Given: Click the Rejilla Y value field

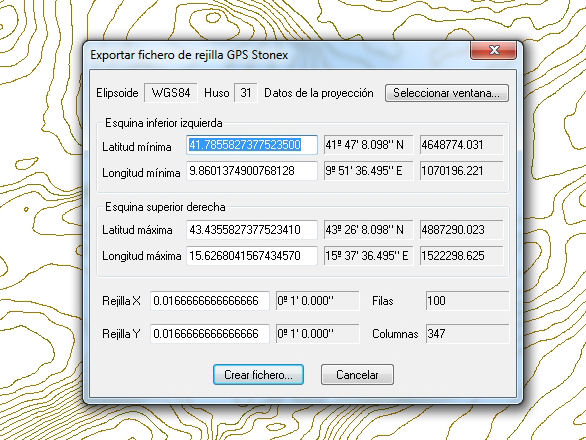Looking at the screenshot, I should point(210,334).
